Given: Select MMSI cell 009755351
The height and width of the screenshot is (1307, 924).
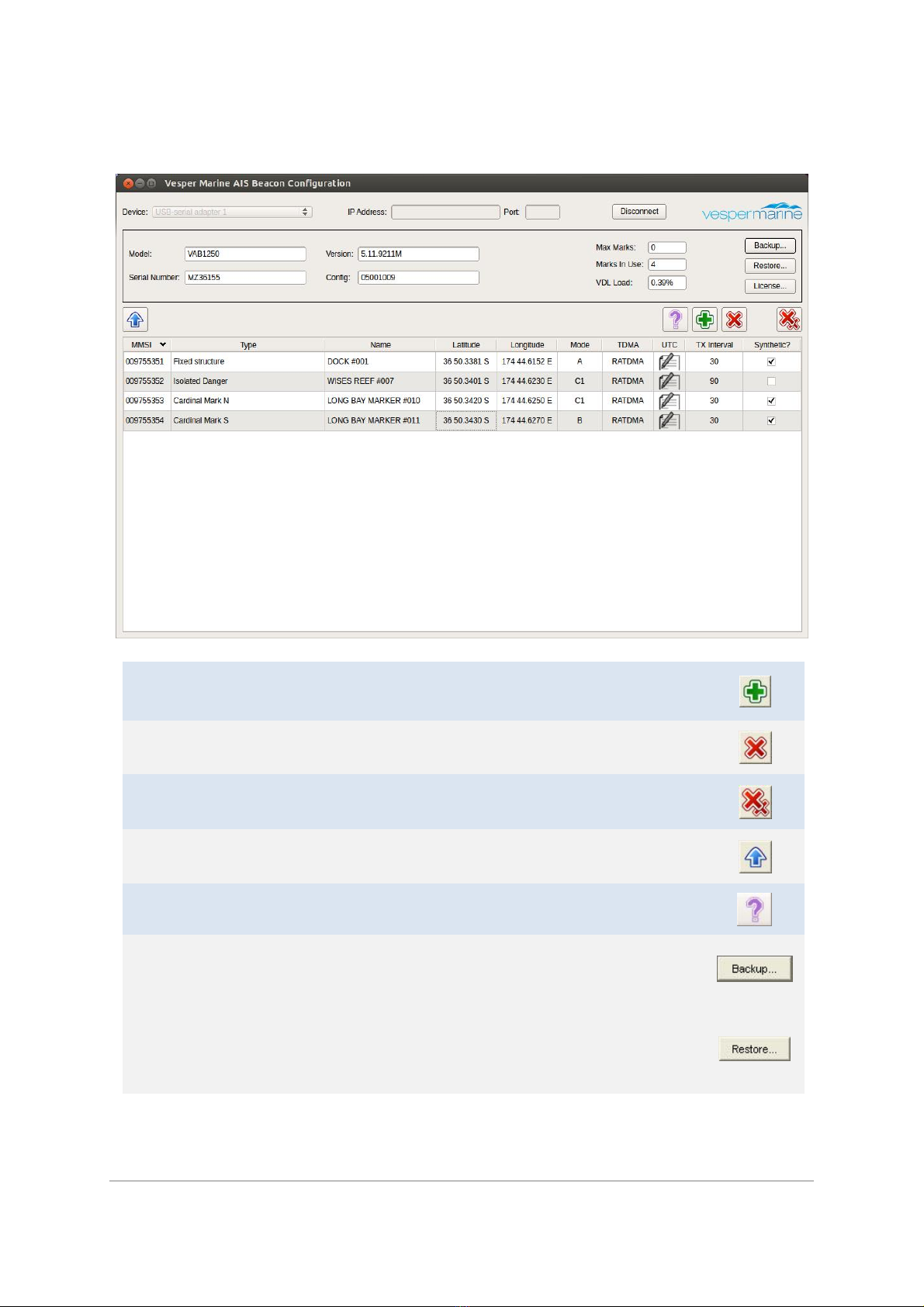Looking at the screenshot, I should (147, 361).
